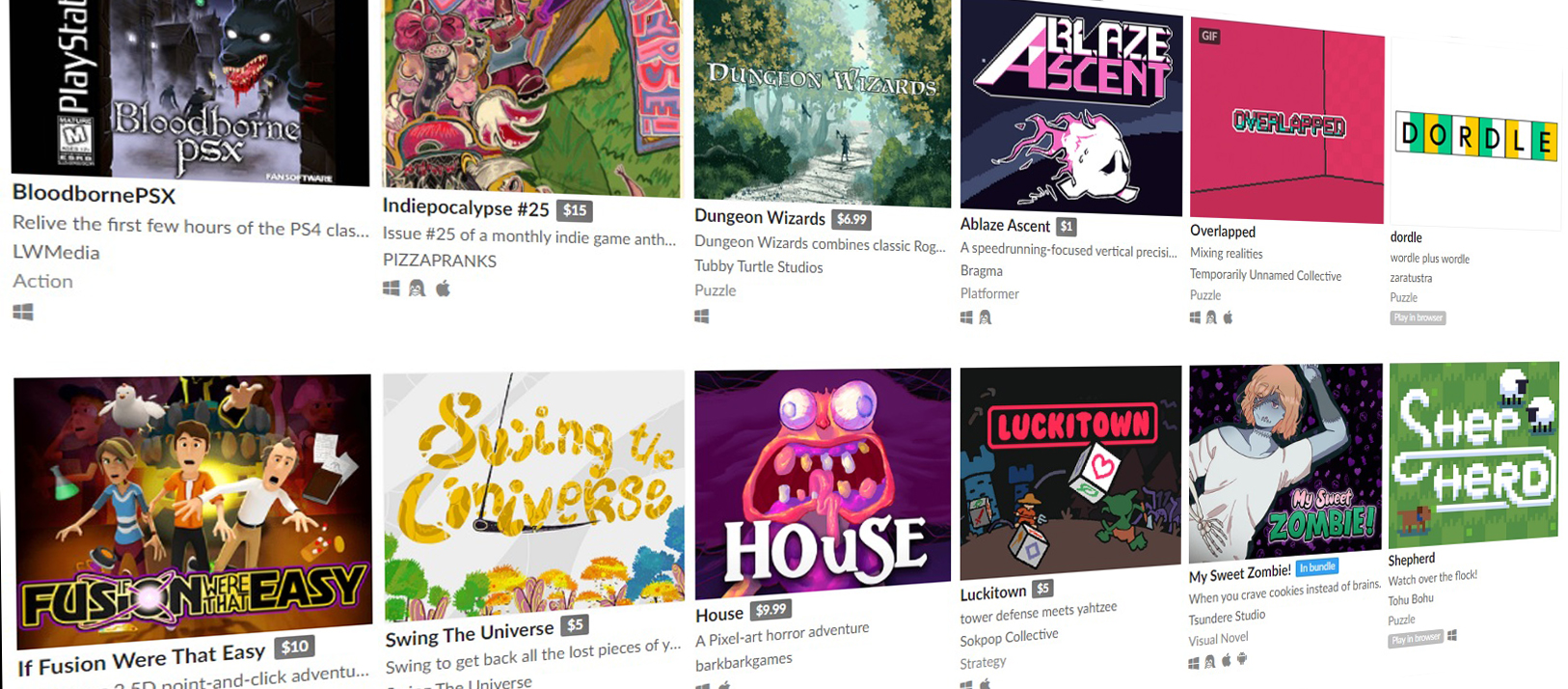Click the Linux icon under Ablaze Ascent

[x=986, y=317]
